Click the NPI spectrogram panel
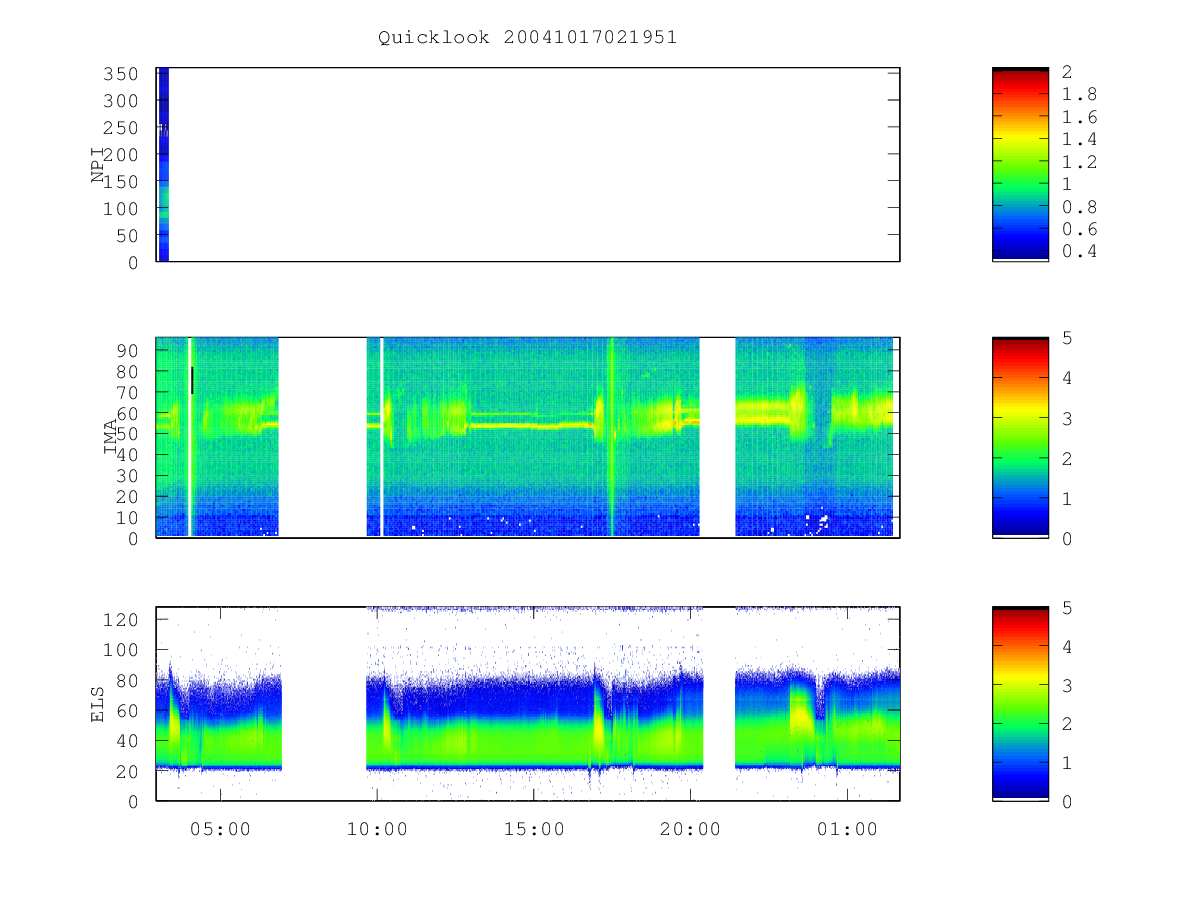 pyautogui.click(x=528, y=165)
